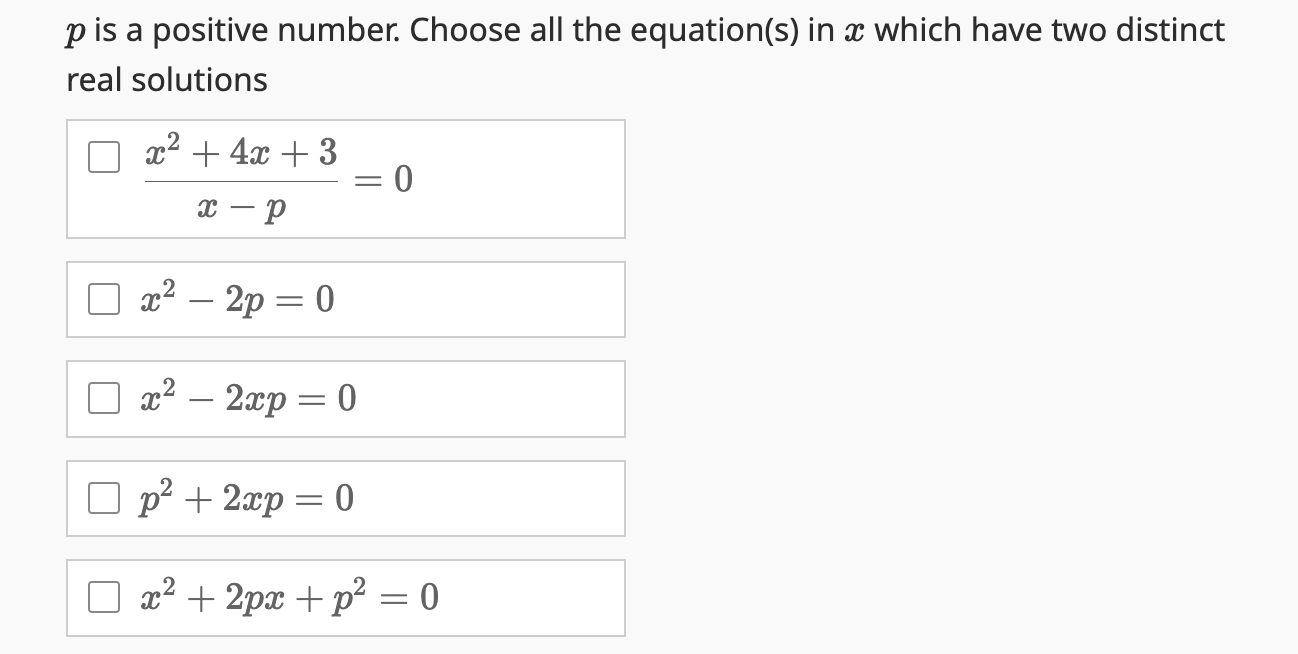Click the word 'distinct' in the prompt
The image size is (1298, 654).
(1172, 30)
